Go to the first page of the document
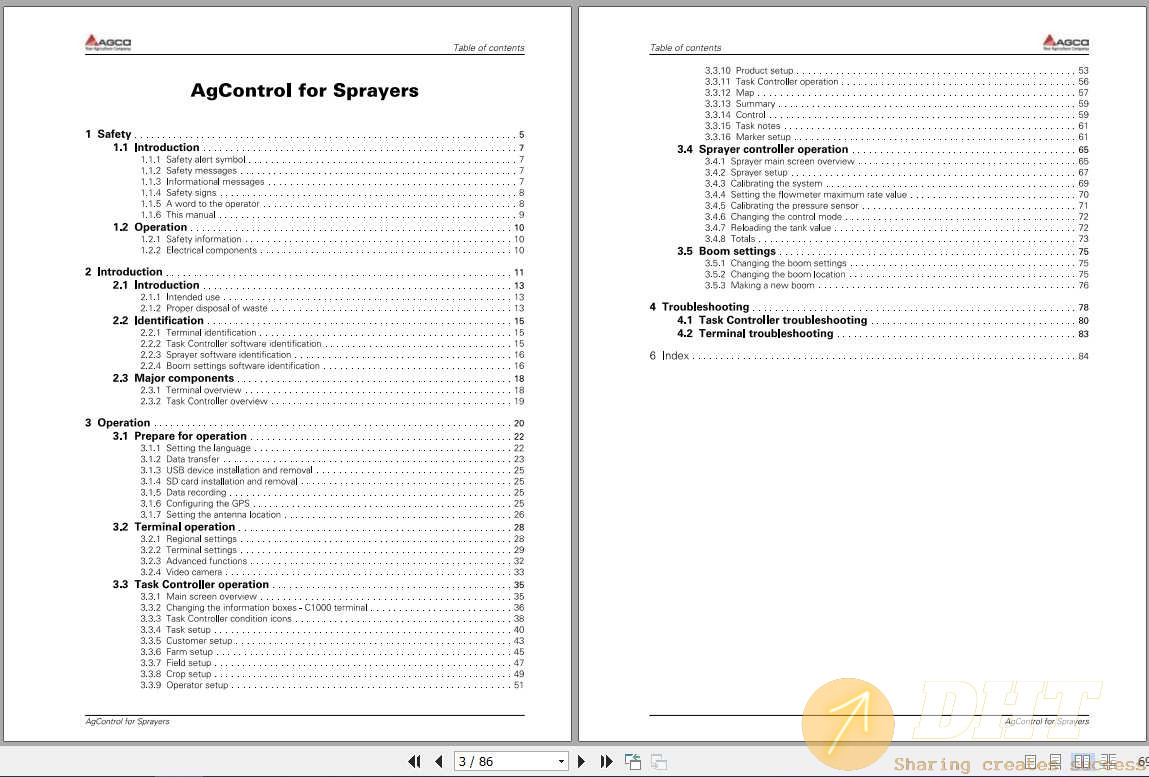Image resolution: width=1149 pixels, height=777 pixels. [x=415, y=762]
